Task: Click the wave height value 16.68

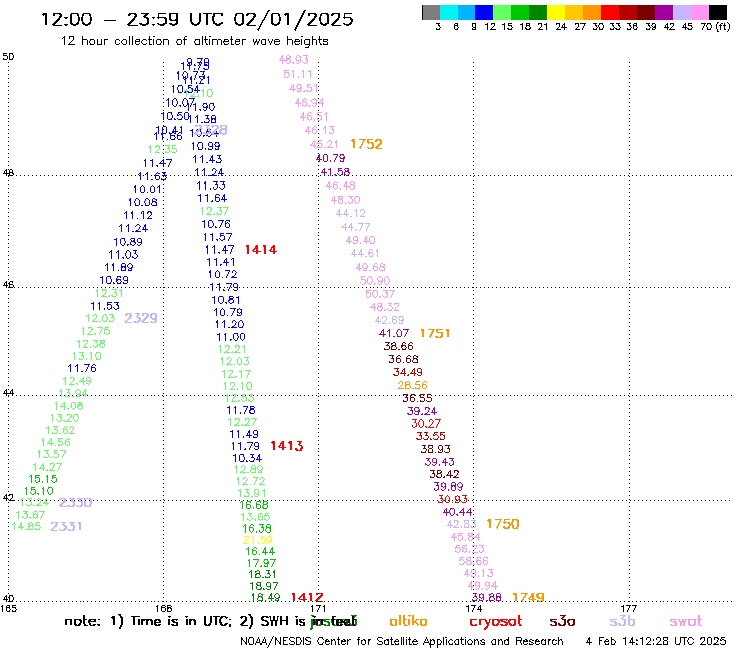Action: tap(253, 505)
